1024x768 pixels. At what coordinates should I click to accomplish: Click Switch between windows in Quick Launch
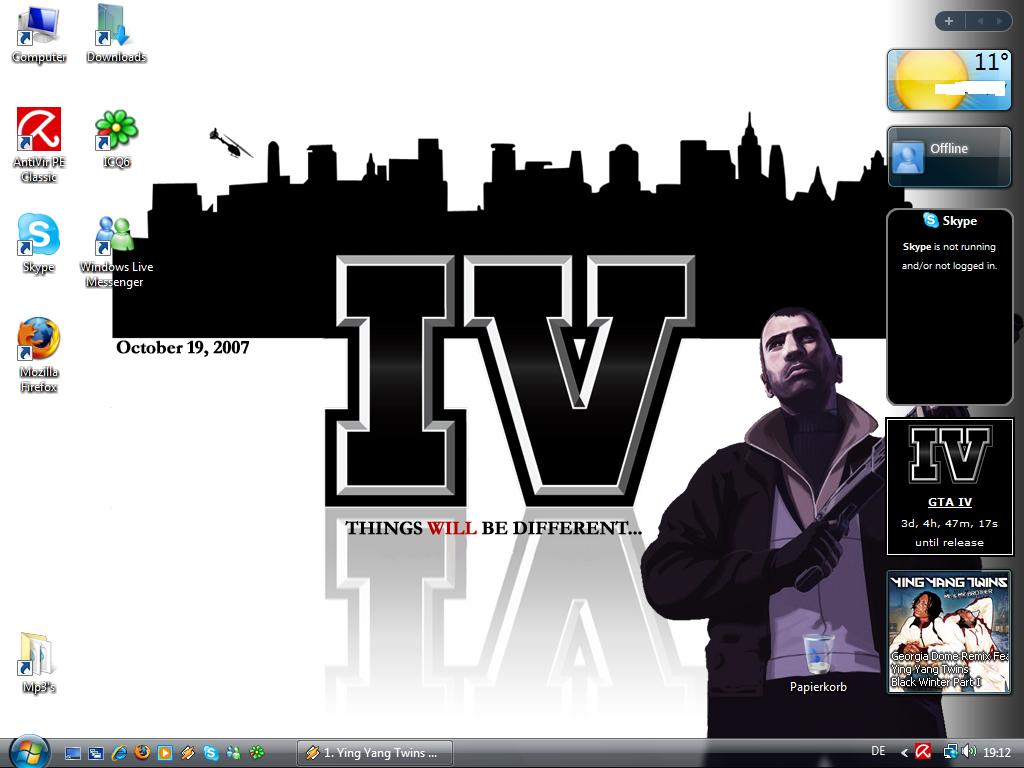[x=96, y=753]
